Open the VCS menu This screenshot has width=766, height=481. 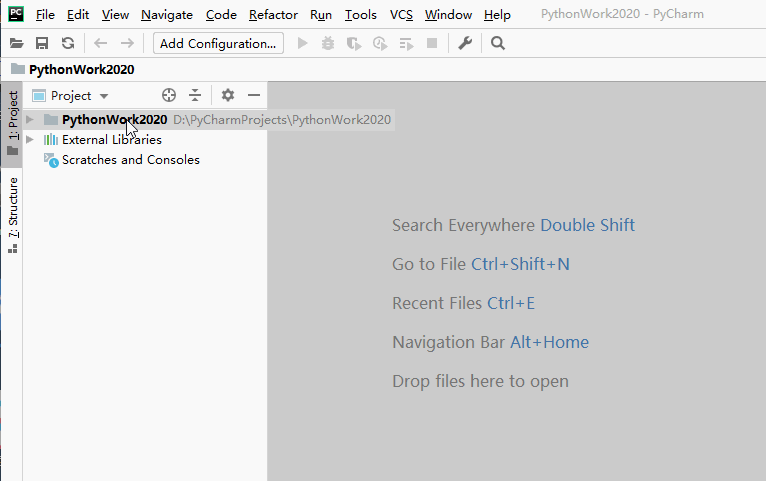tap(401, 15)
